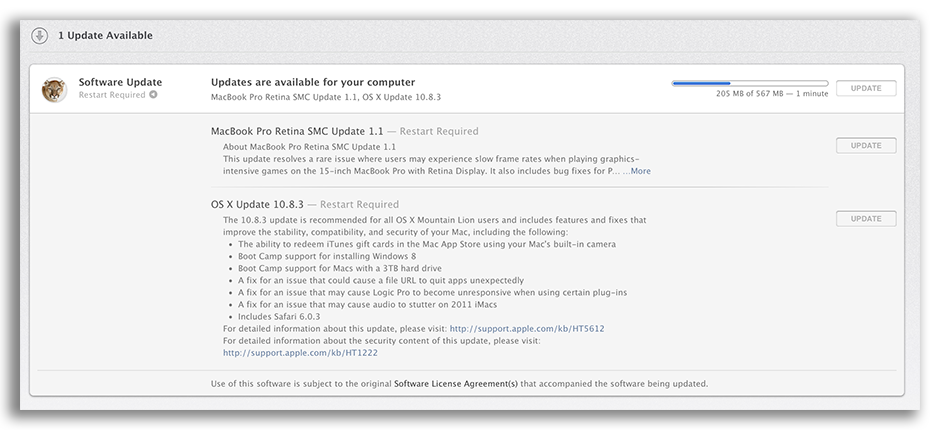This screenshot has height=430, width=940.
Task: Click the download arrow icon beside 1 Update Available
Action: click(39, 36)
